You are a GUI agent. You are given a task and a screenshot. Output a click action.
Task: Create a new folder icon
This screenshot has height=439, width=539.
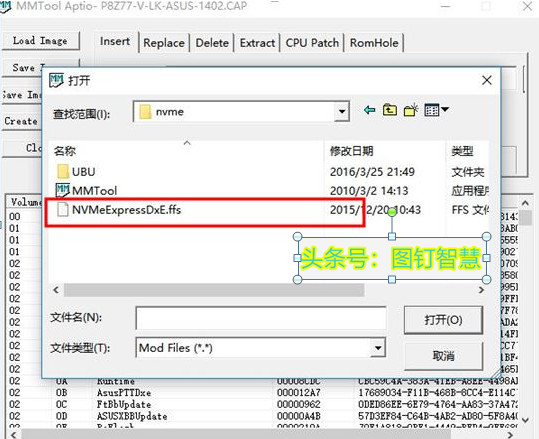(411, 110)
